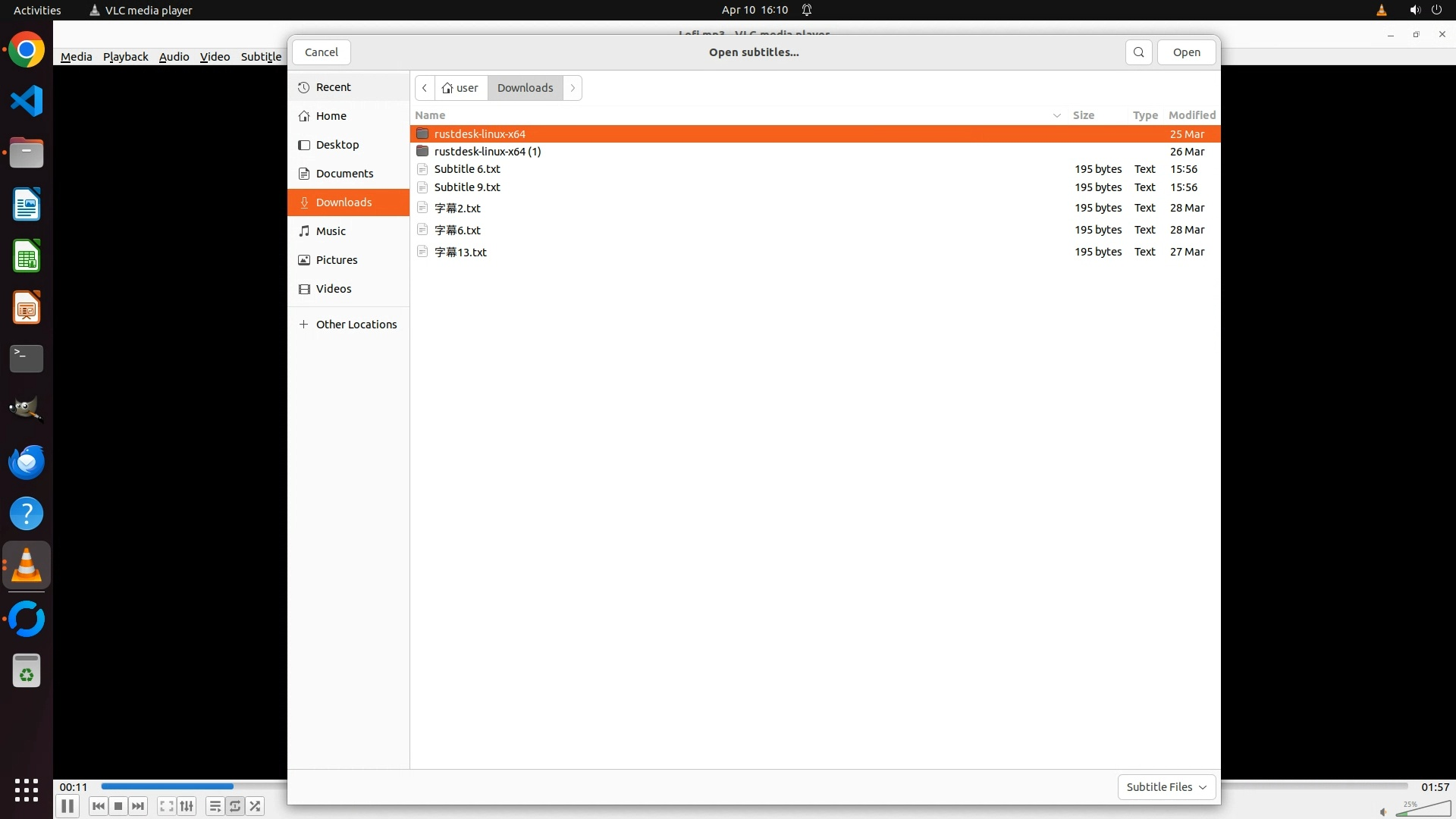Toggle the loop repeat mode

(235, 806)
